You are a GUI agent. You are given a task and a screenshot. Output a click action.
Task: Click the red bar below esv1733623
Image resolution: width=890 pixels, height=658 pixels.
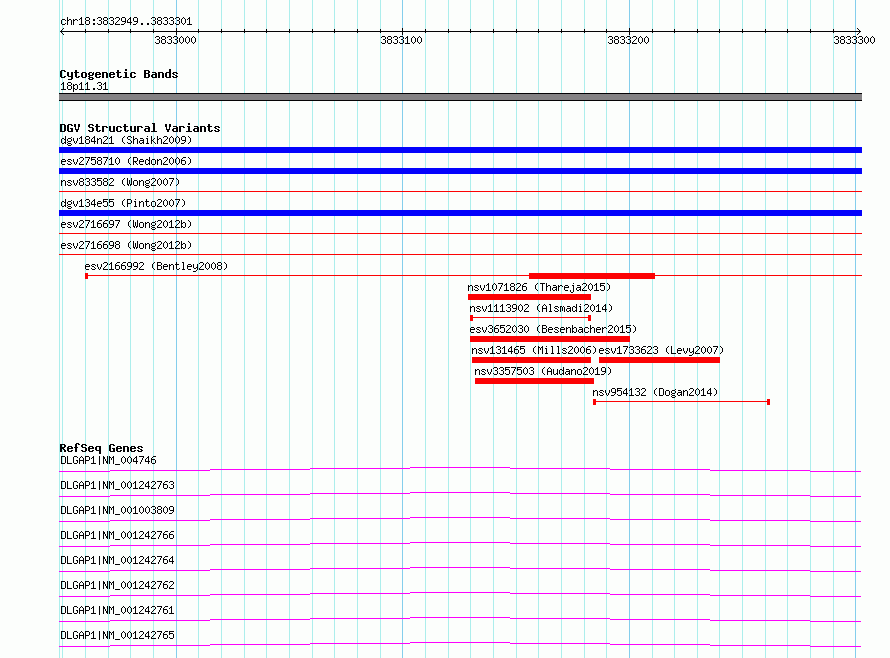pyautogui.click(x=660, y=360)
